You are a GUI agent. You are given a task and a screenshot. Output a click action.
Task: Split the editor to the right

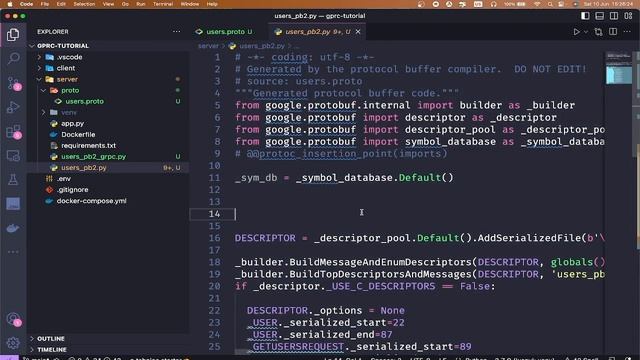point(613,32)
